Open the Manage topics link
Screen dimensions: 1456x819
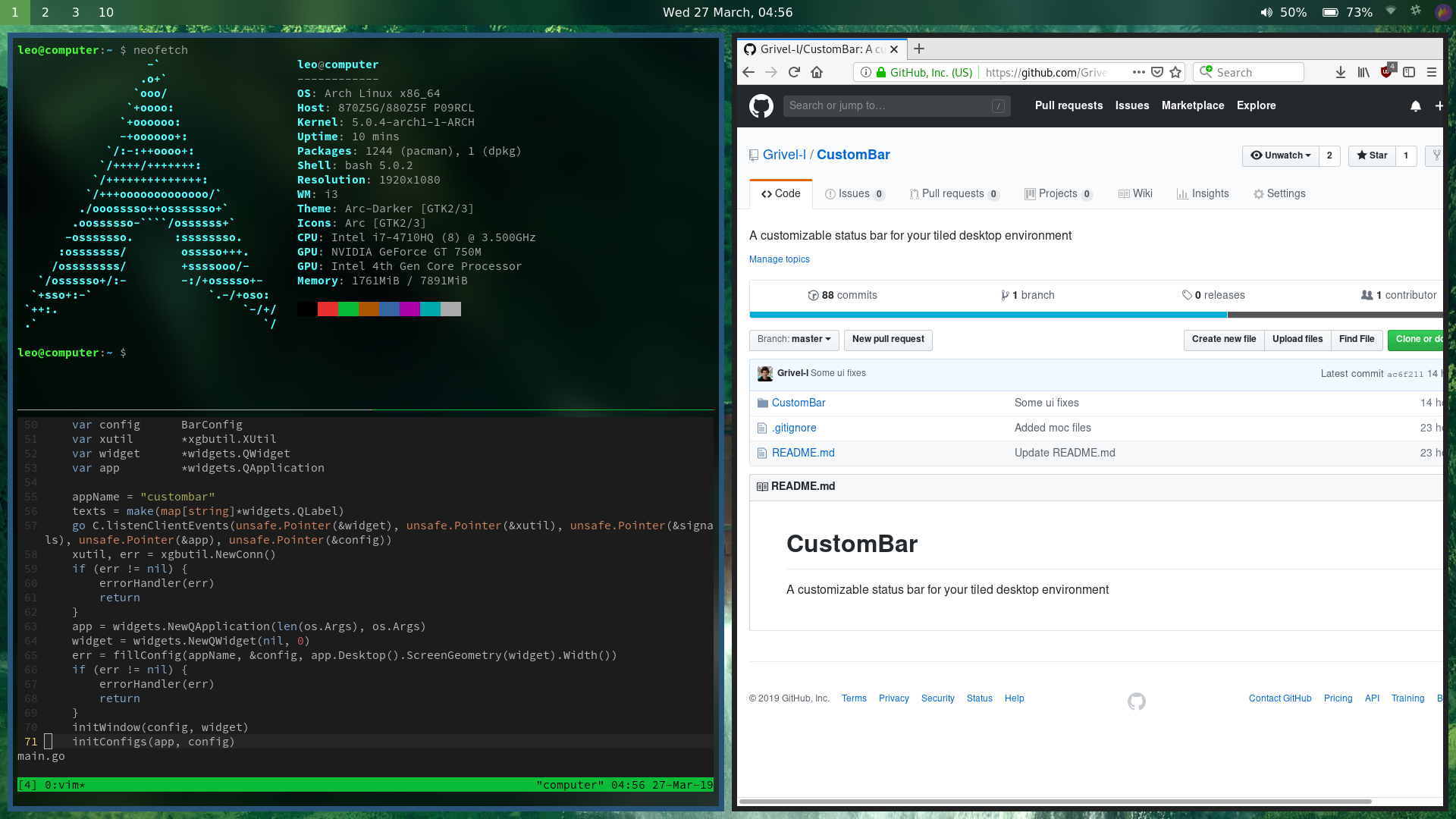coord(779,259)
